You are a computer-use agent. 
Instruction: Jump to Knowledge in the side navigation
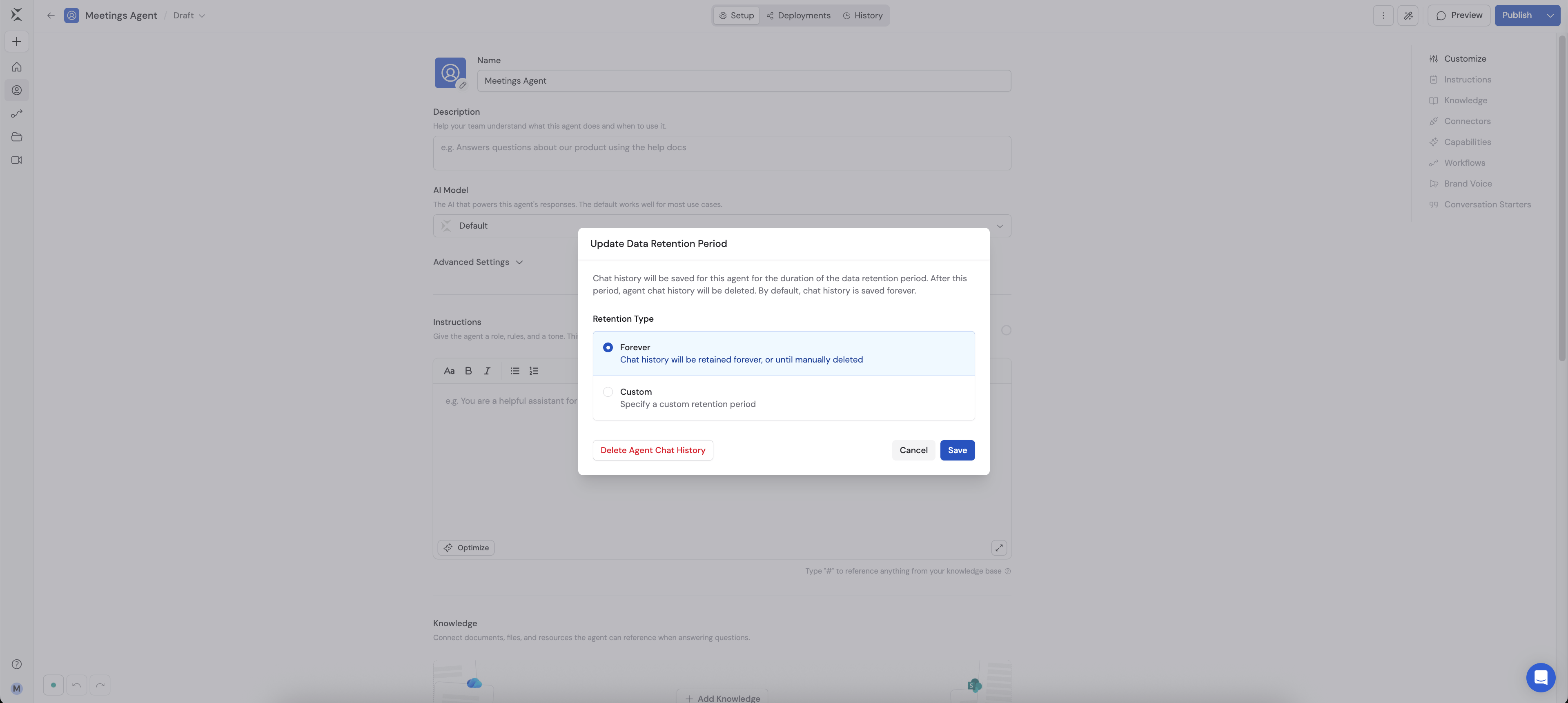1458,100
